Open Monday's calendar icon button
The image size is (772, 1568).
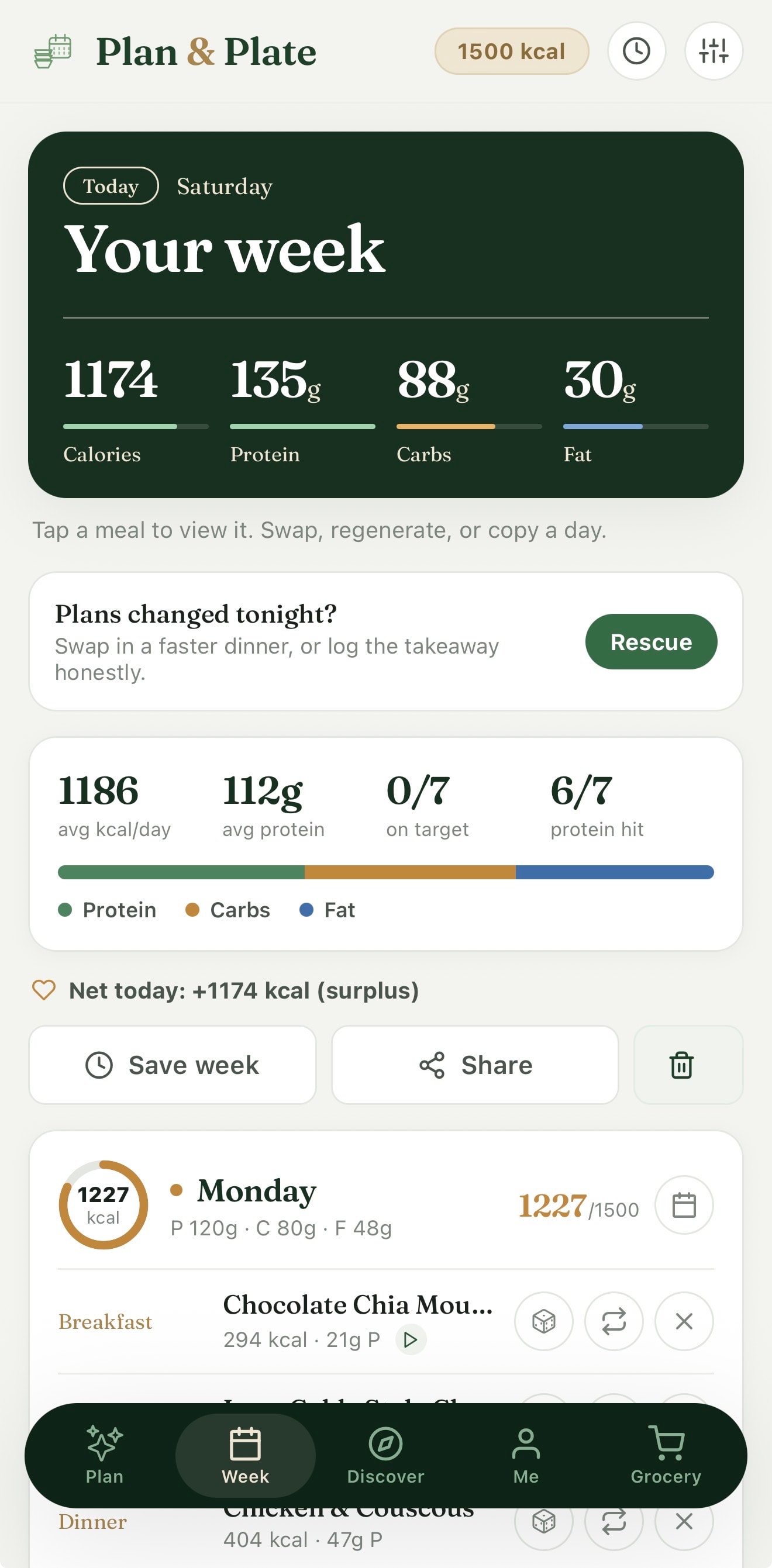pos(684,1204)
